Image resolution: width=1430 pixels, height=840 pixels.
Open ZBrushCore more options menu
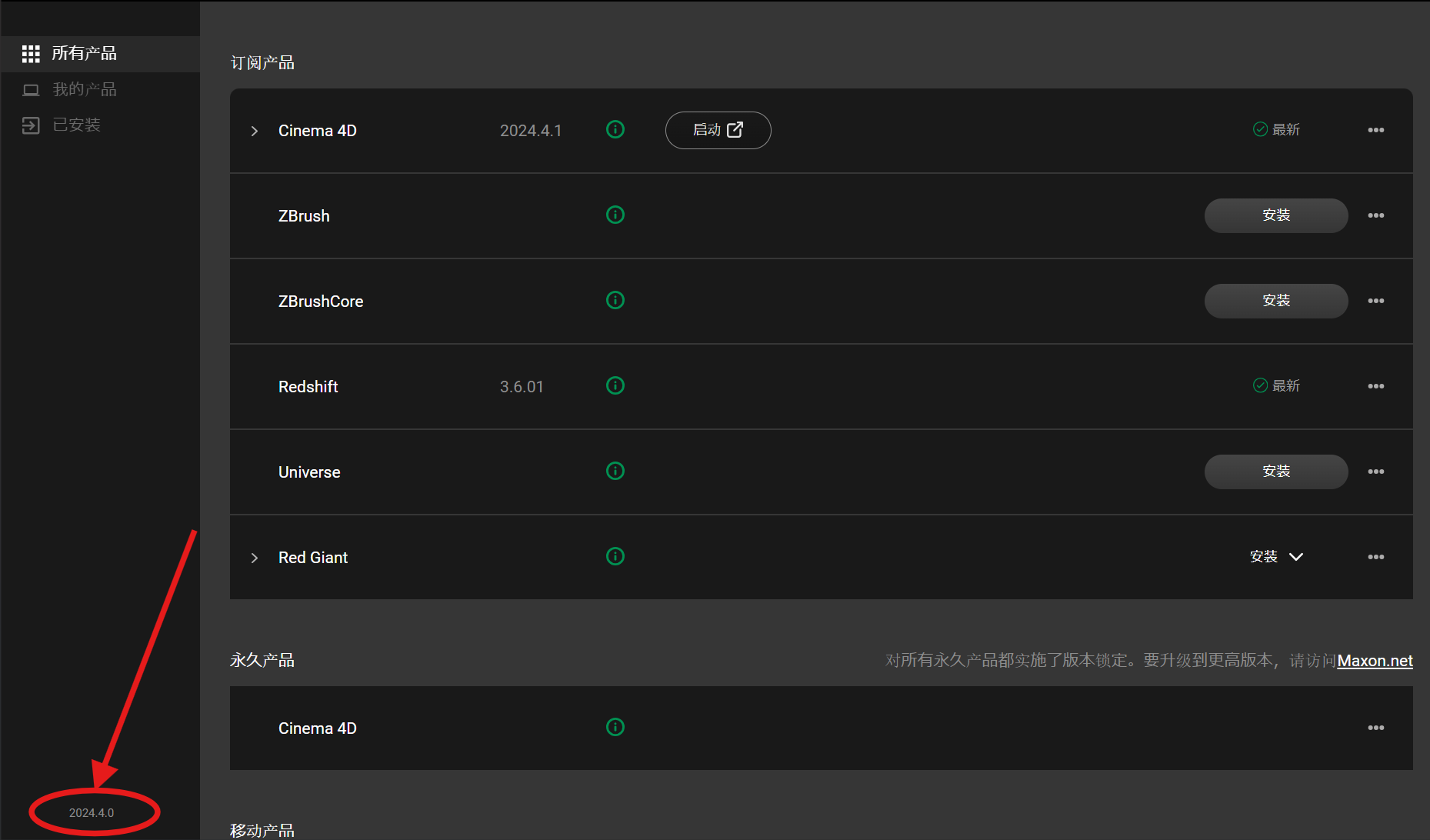tap(1376, 301)
